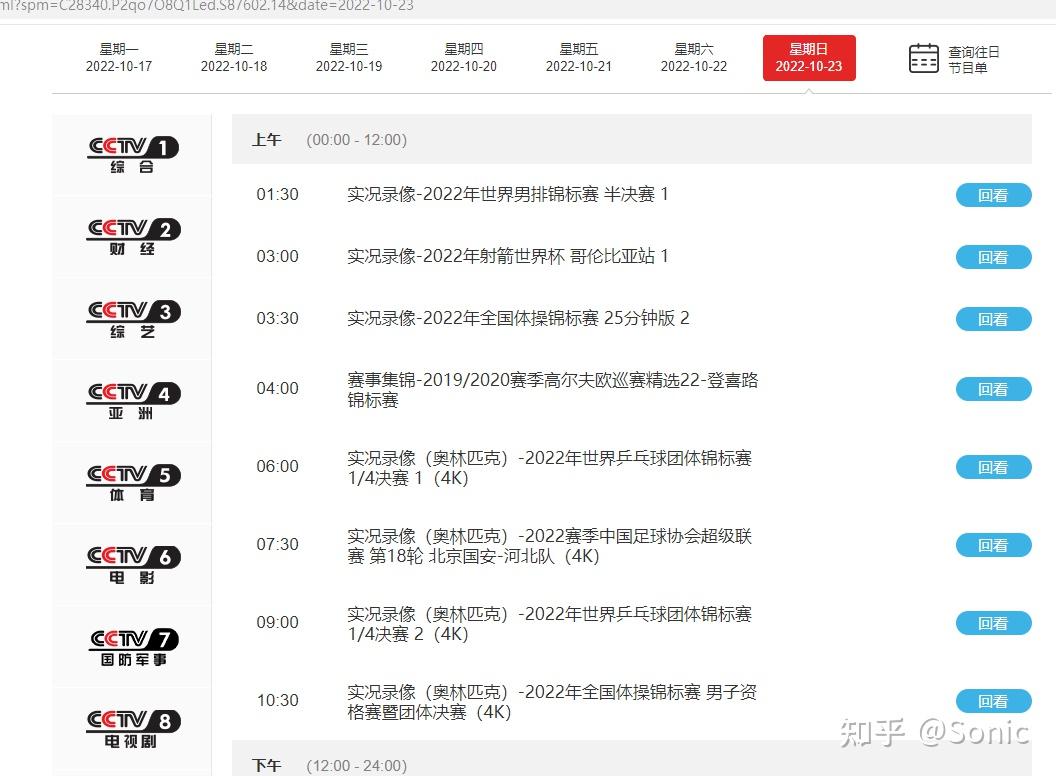Open the 查询往日节目单 link
The height and width of the screenshot is (776, 1056).
973,59
